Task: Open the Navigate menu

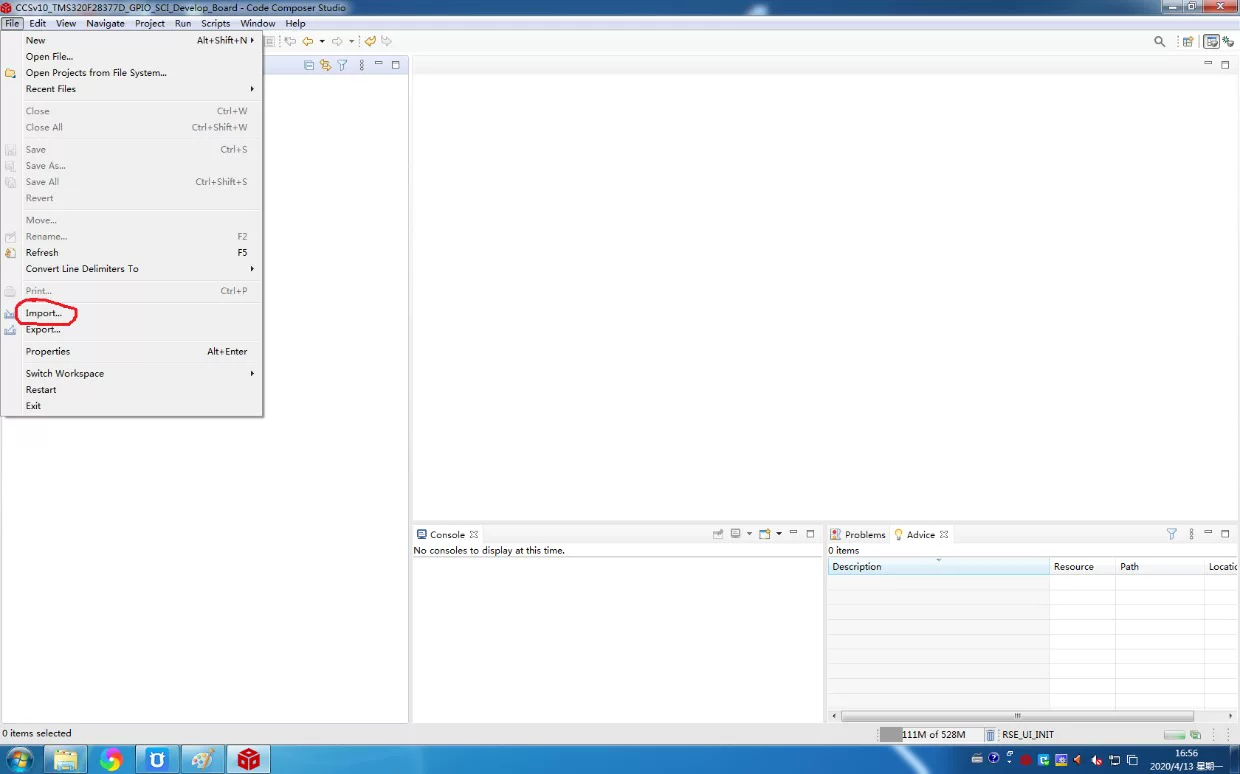Action: [x=106, y=23]
